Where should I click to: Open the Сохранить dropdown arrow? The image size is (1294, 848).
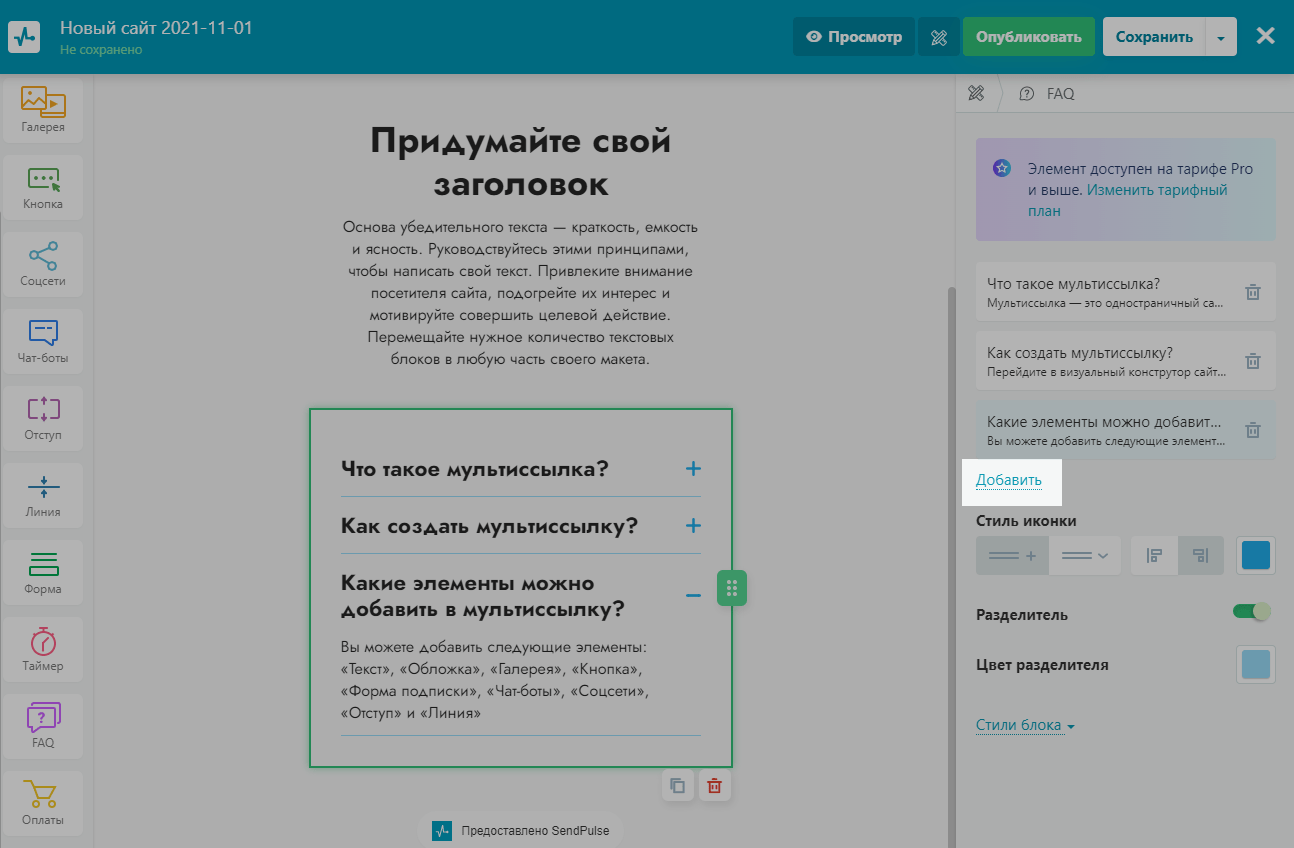1221,37
